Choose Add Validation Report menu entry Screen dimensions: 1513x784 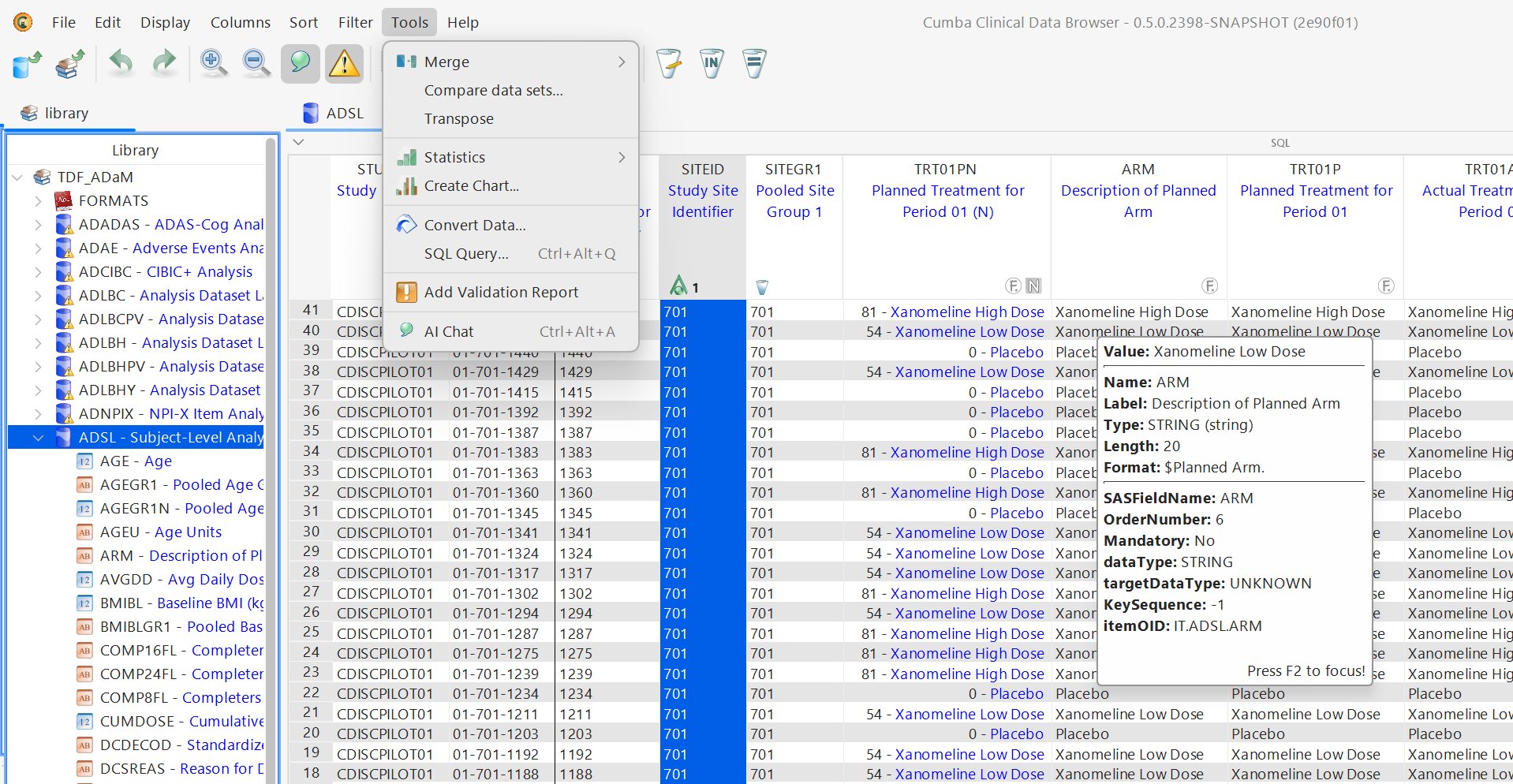click(510, 293)
